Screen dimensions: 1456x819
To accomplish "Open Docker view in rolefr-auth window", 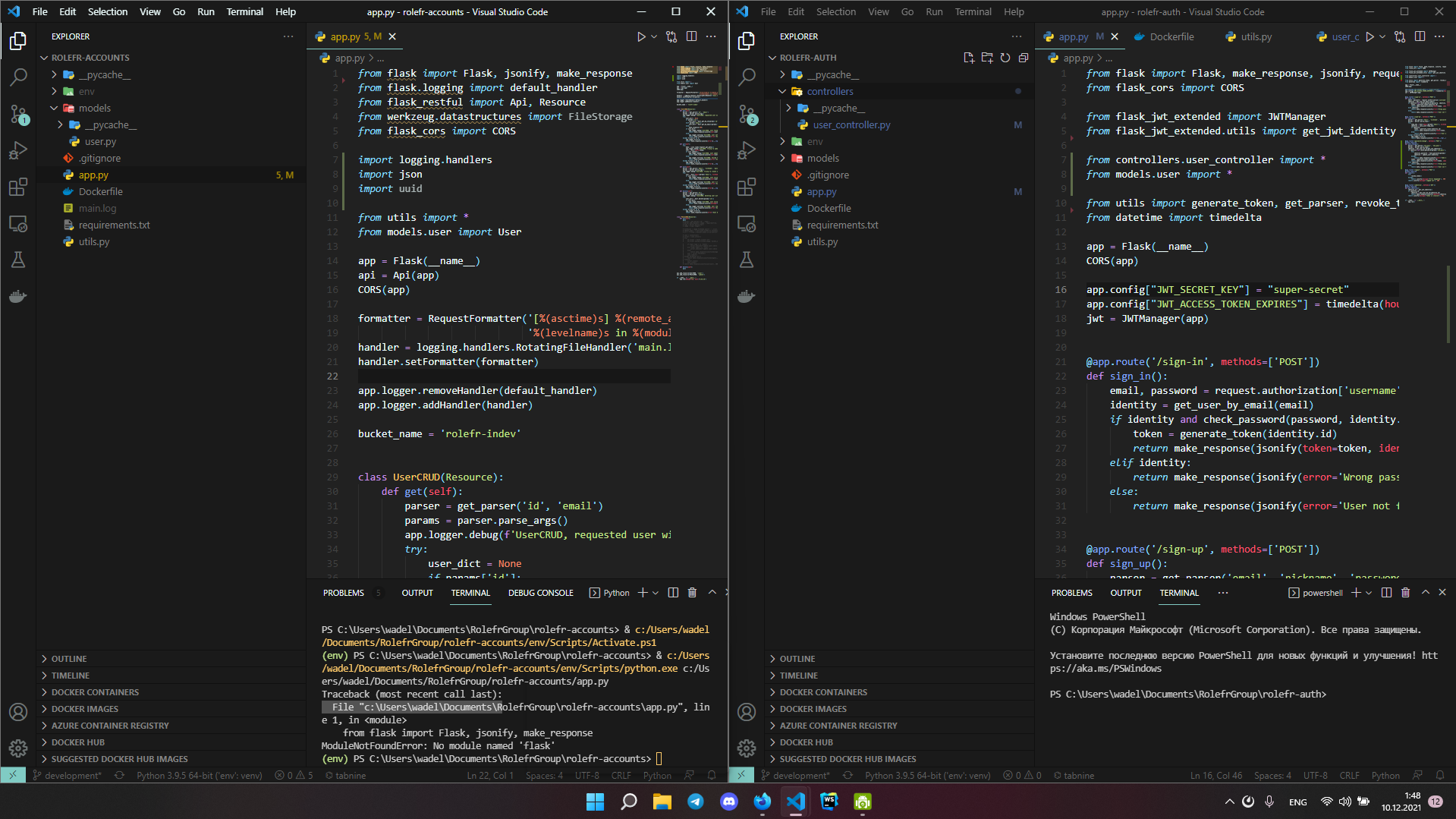I will [747, 296].
